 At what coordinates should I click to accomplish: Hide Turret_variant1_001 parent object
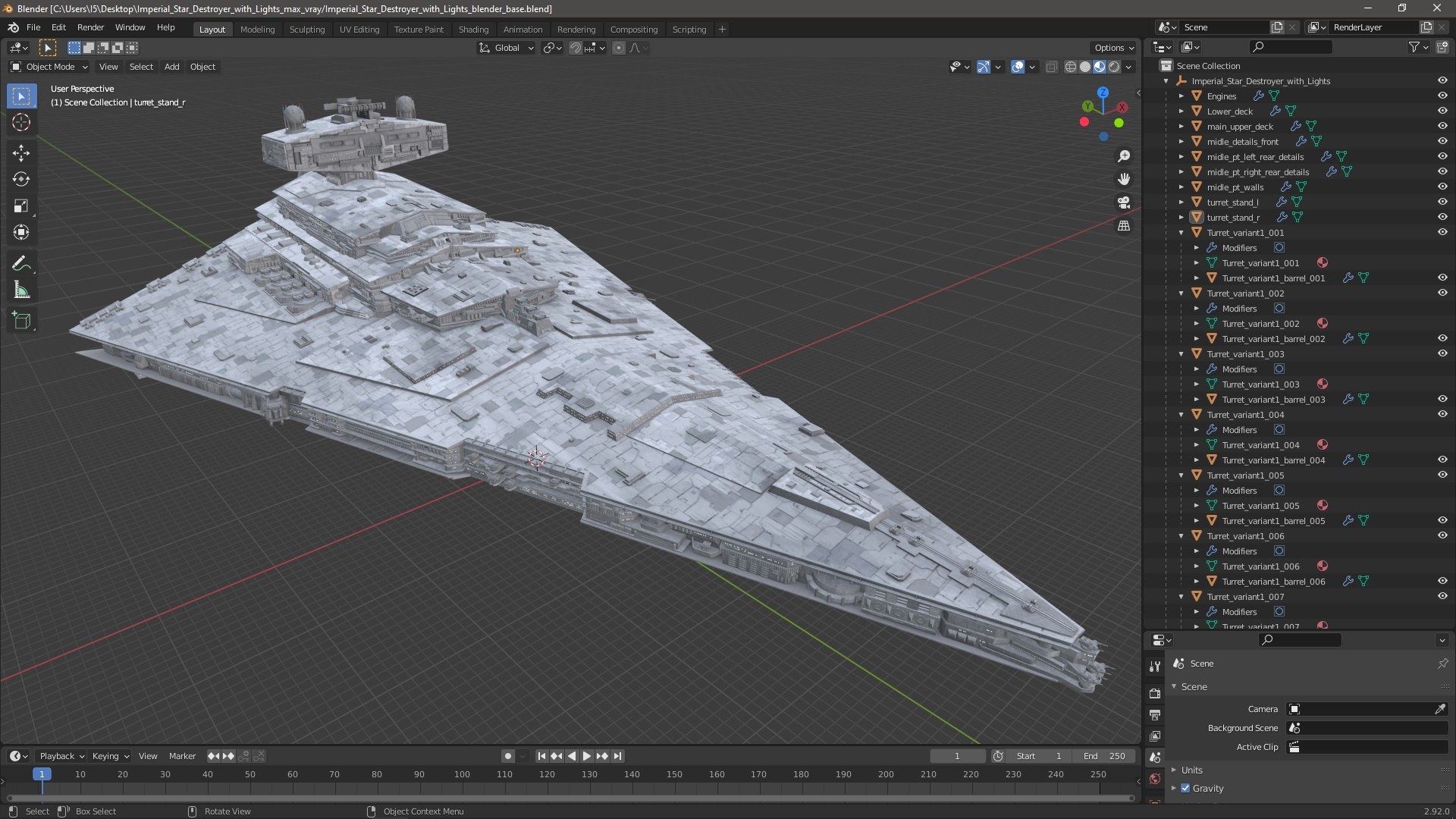(1442, 233)
